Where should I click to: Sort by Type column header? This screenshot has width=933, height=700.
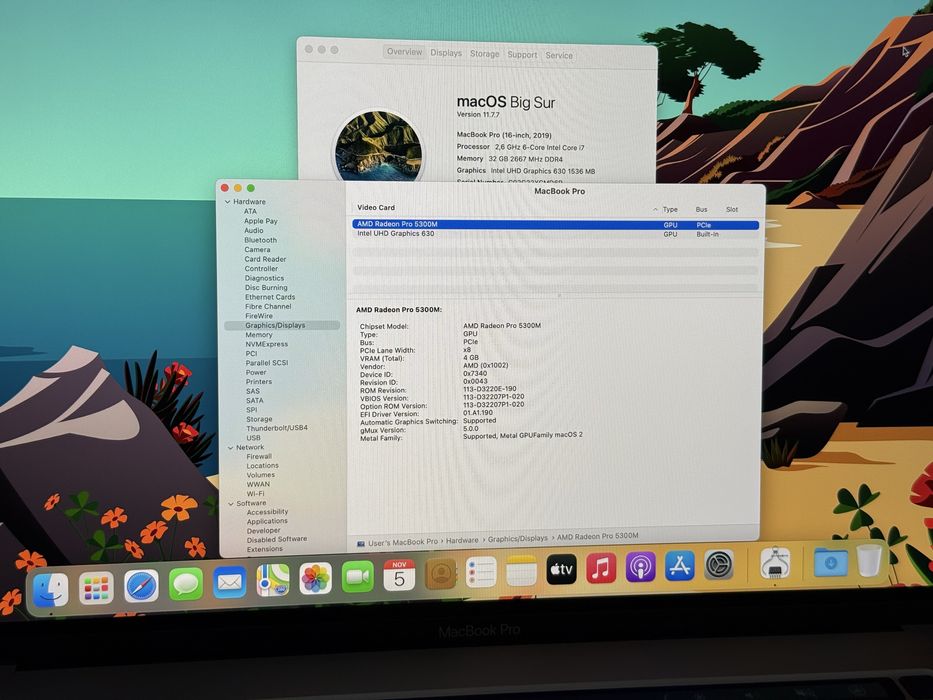(670, 210)
